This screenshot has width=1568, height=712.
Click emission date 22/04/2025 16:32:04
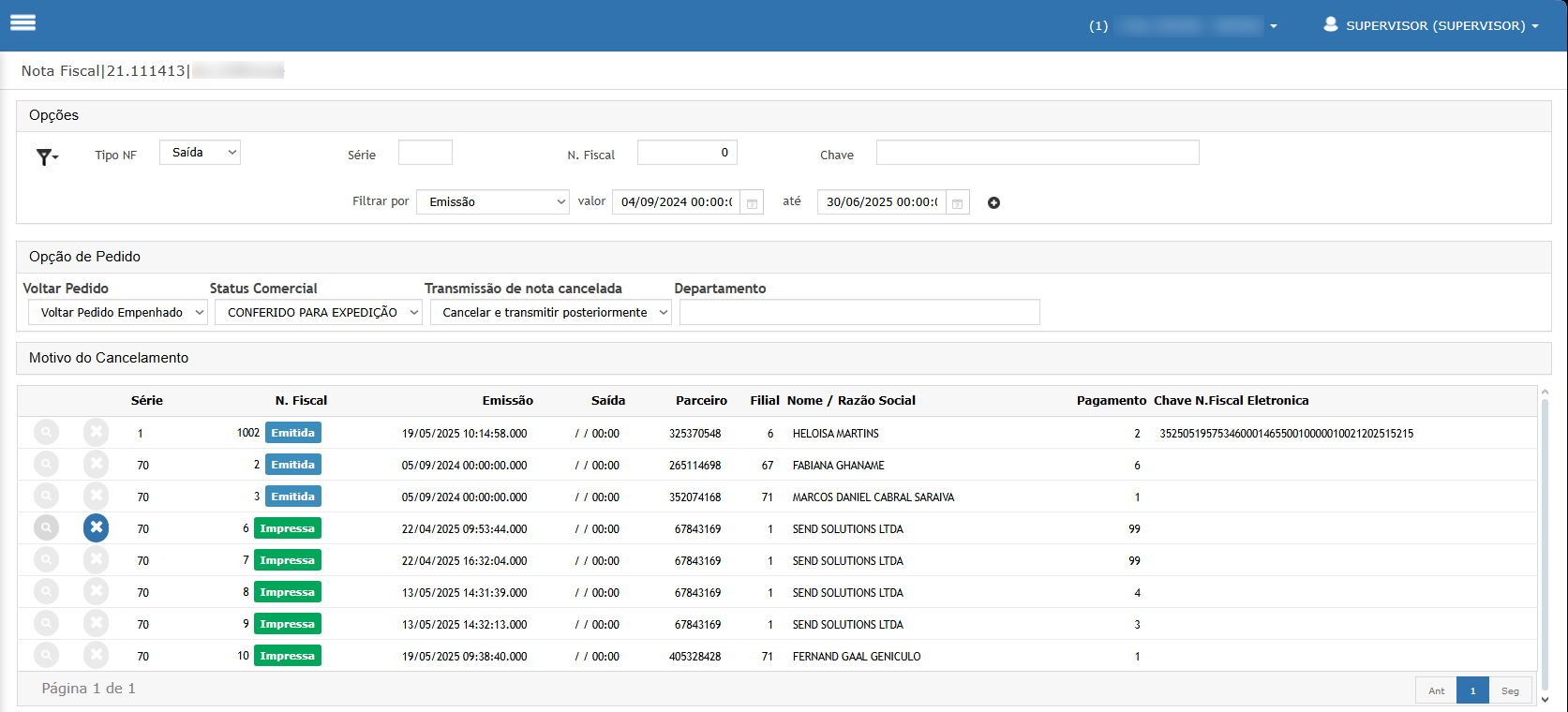464,560
